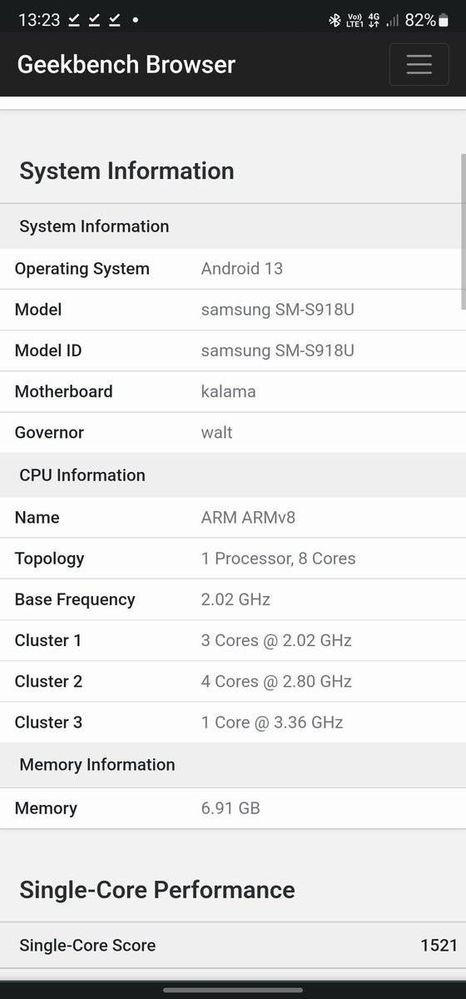
Task: Tap the Bluetooth status icon
Action: [x=334, y=20]
